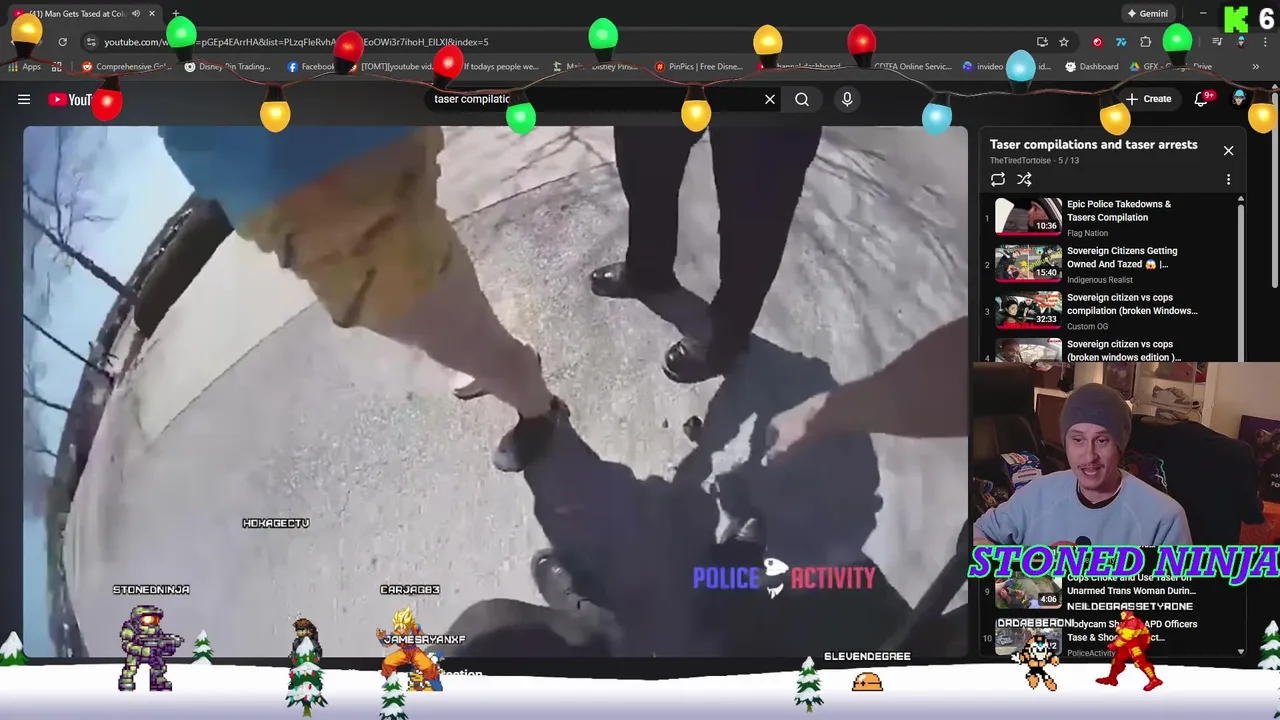The image size is (1280, 720).
Task: Open the Comprehensive Reddit bookmark
Action: 127,67
